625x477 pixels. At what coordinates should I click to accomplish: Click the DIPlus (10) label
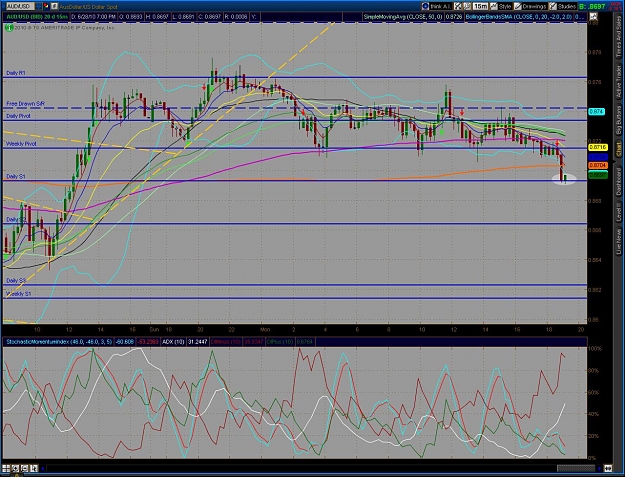pos(280,342)
